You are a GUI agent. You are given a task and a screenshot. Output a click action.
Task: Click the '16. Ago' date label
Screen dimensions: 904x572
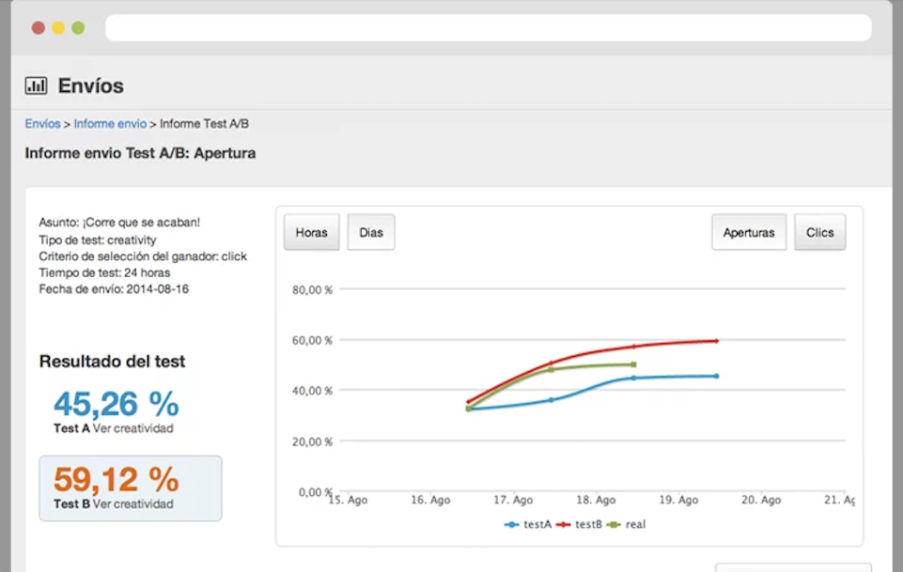pos(431,500)
